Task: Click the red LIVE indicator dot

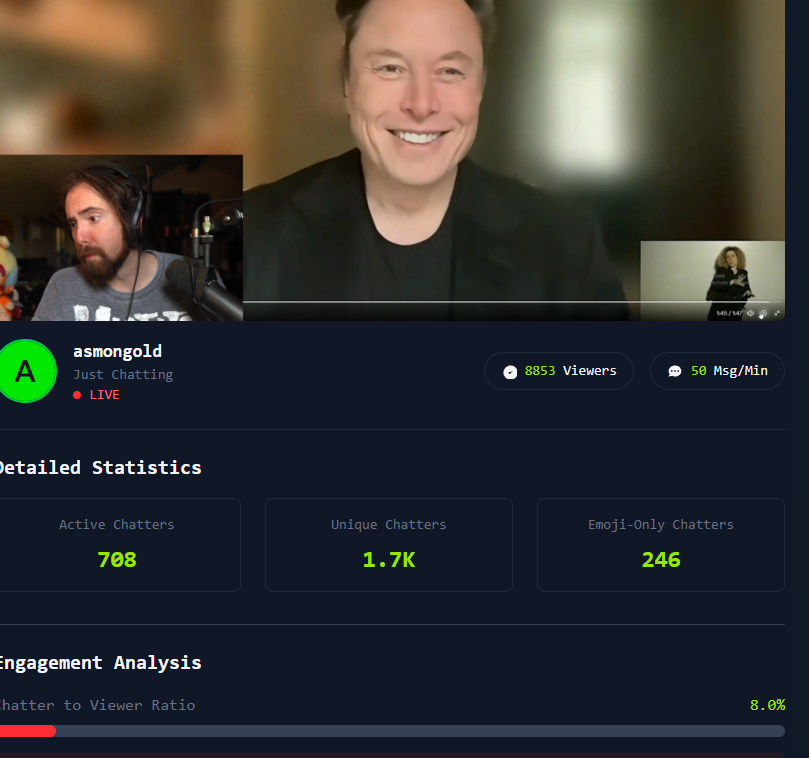Action: (77, 395)
